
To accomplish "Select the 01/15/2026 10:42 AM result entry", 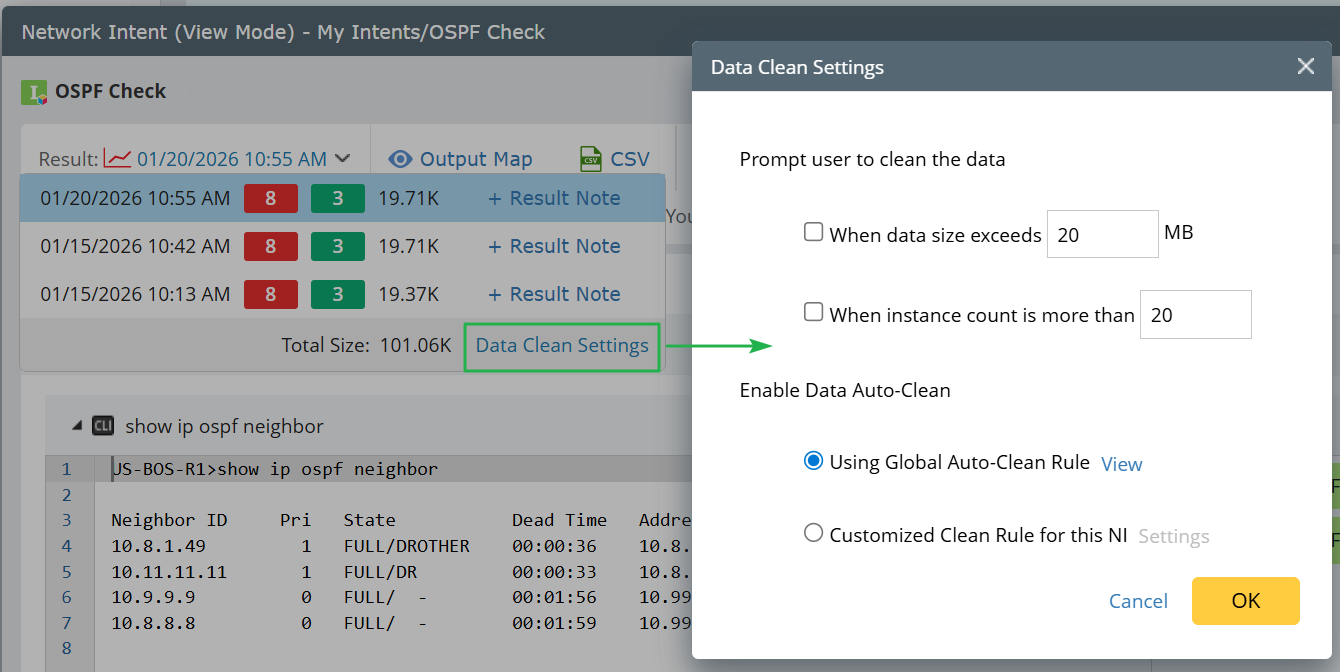I will click(135, 246).
